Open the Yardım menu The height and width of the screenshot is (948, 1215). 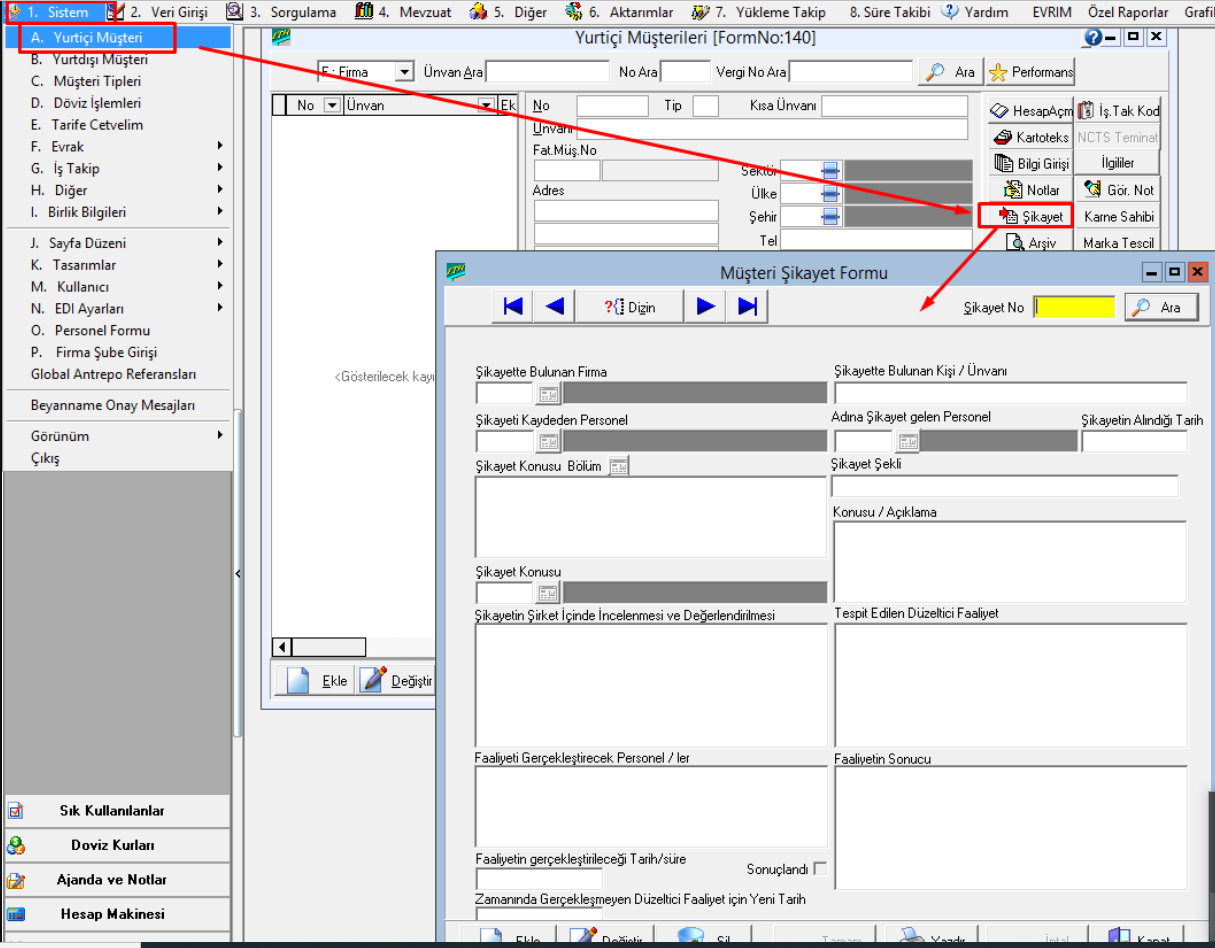(975, 13)
